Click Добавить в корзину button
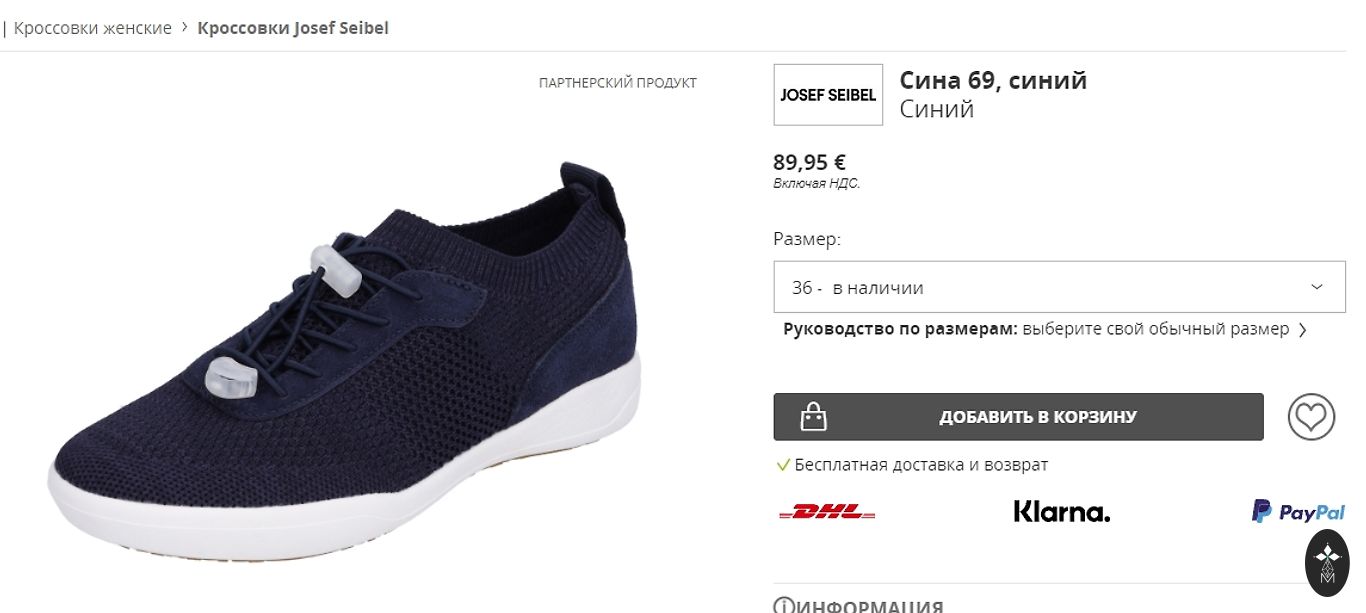1366x613 pixels. pos(1018,417)
